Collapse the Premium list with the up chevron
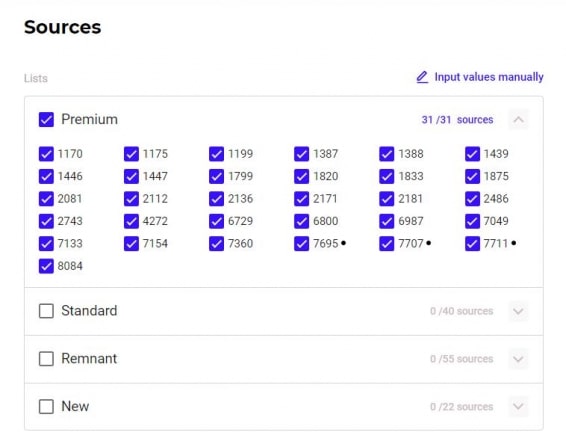 point(518,120)
